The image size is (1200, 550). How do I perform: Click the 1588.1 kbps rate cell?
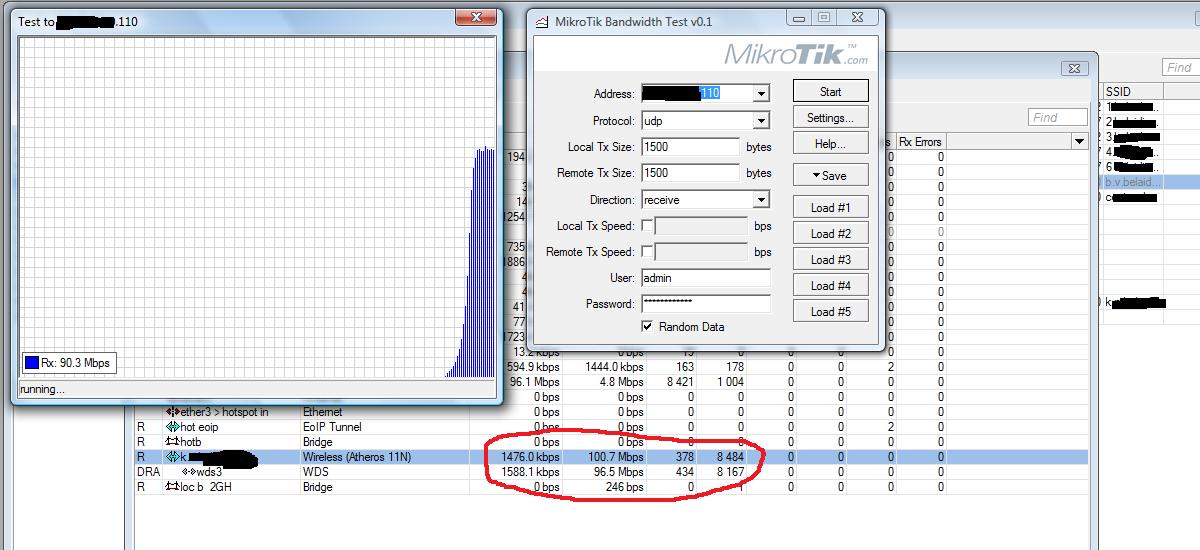point(530,472)
